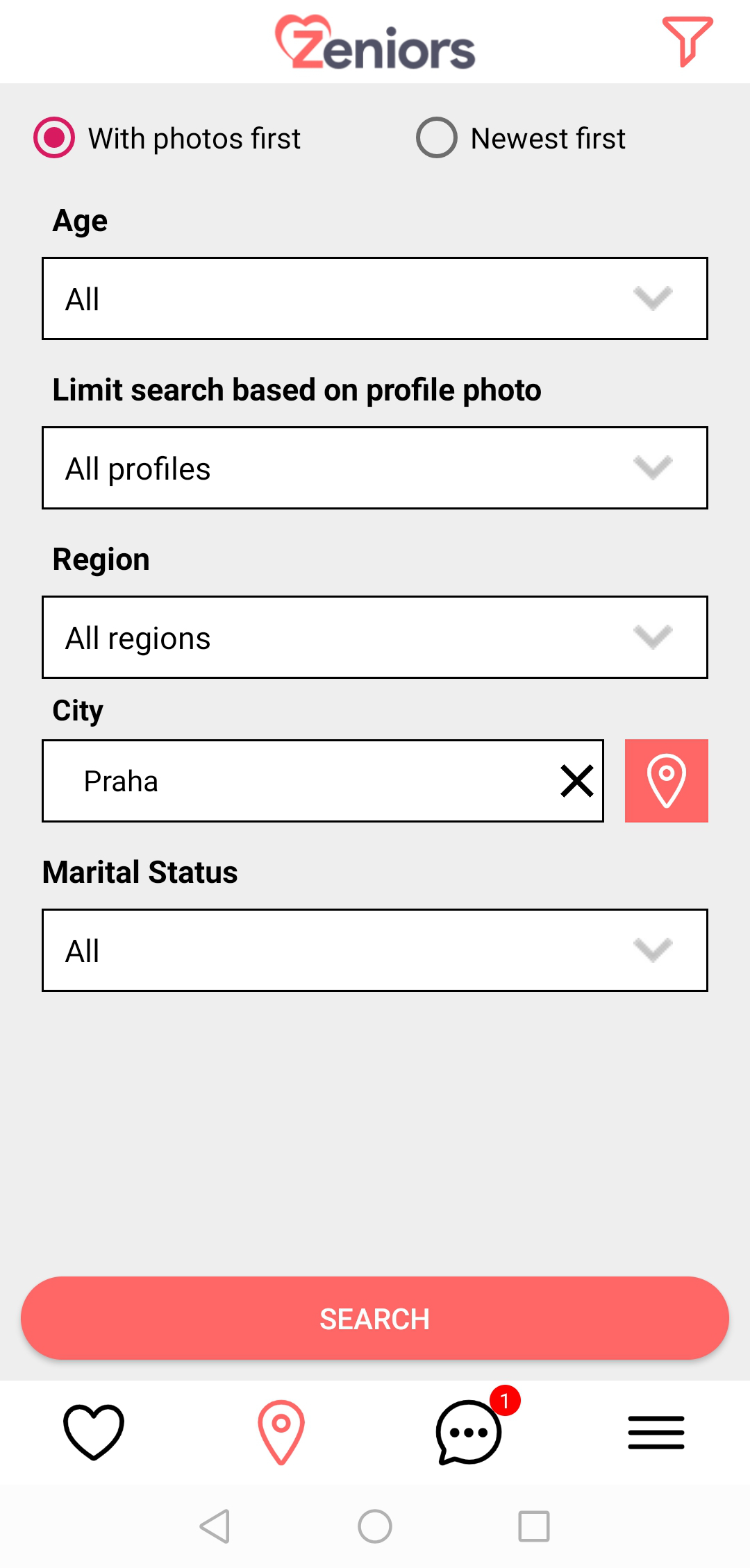Tap the unread message badge

tap(505, 1401)
